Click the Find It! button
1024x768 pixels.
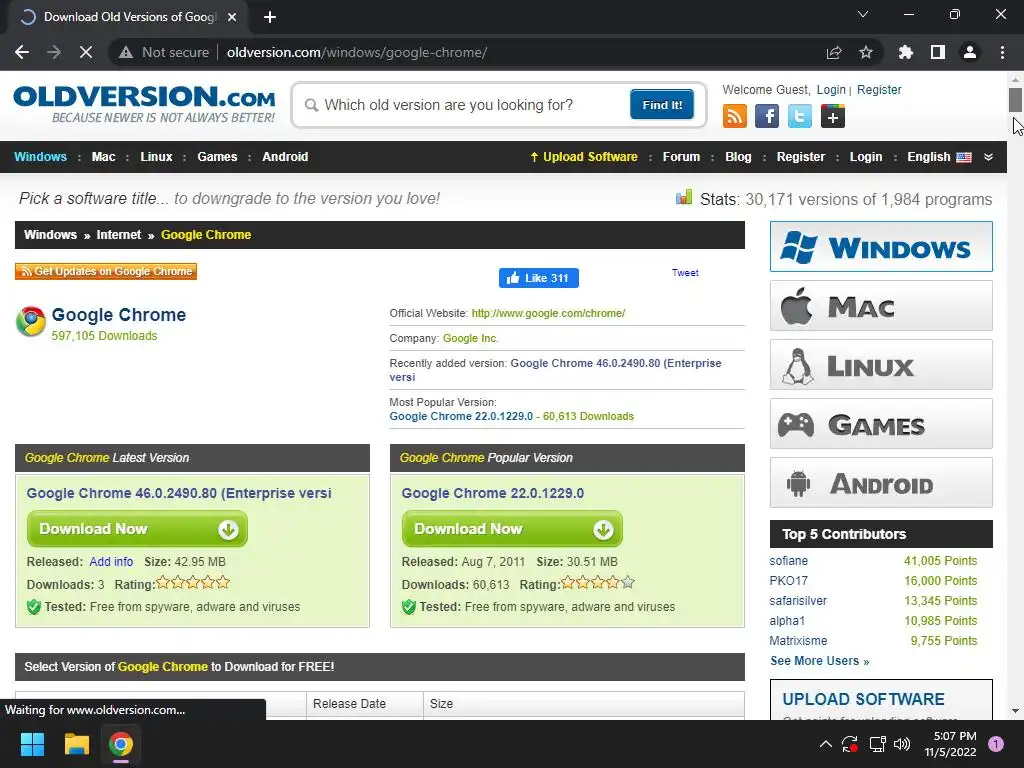pyautogui.click(x=662, y=105)
